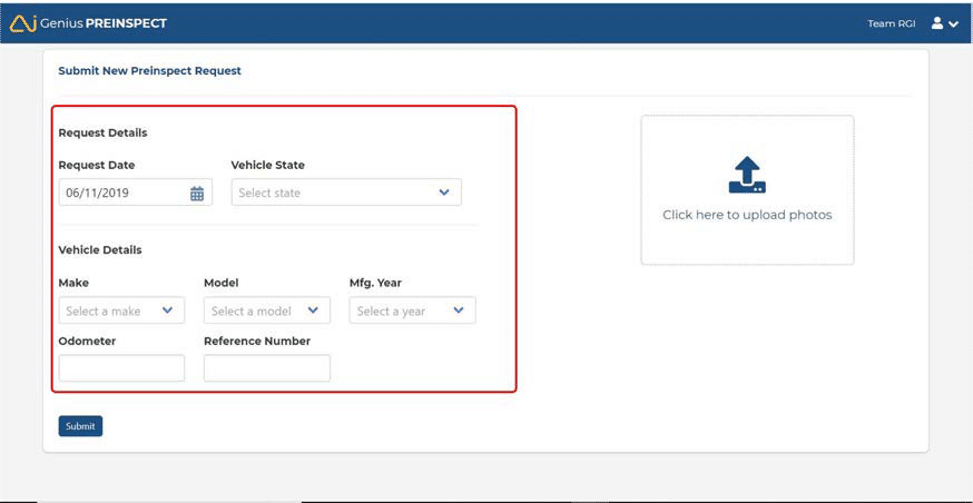Open the Select a year dropdown

(413, 310)
